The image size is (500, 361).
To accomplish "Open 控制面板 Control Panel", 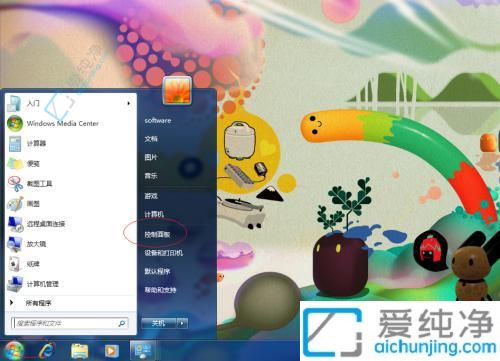I will (x=157, y=234).
